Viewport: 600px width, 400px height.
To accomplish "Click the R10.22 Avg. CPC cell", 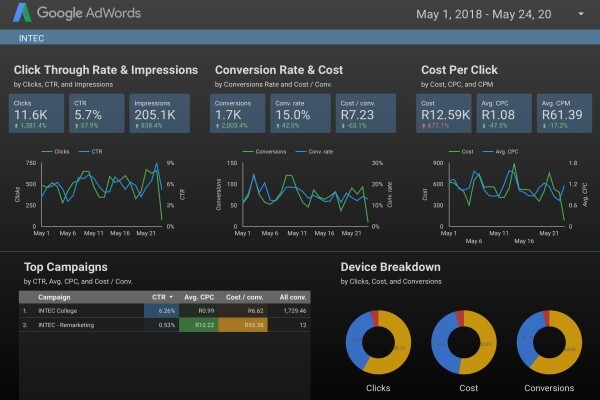I will click(199, 325).
